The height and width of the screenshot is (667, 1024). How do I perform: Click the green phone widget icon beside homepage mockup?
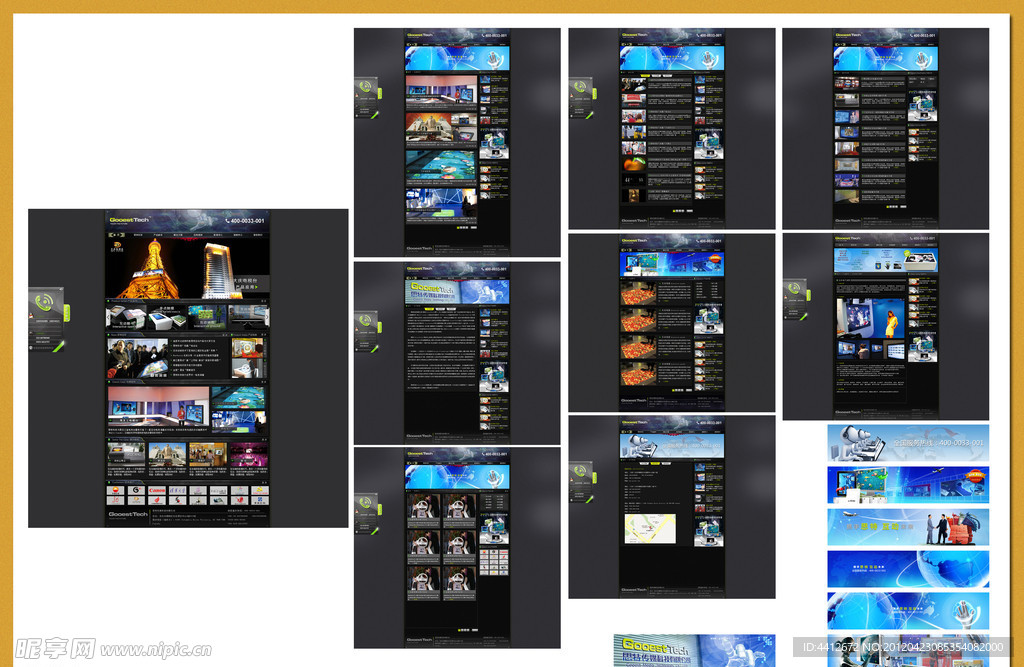tap(43, 304)
